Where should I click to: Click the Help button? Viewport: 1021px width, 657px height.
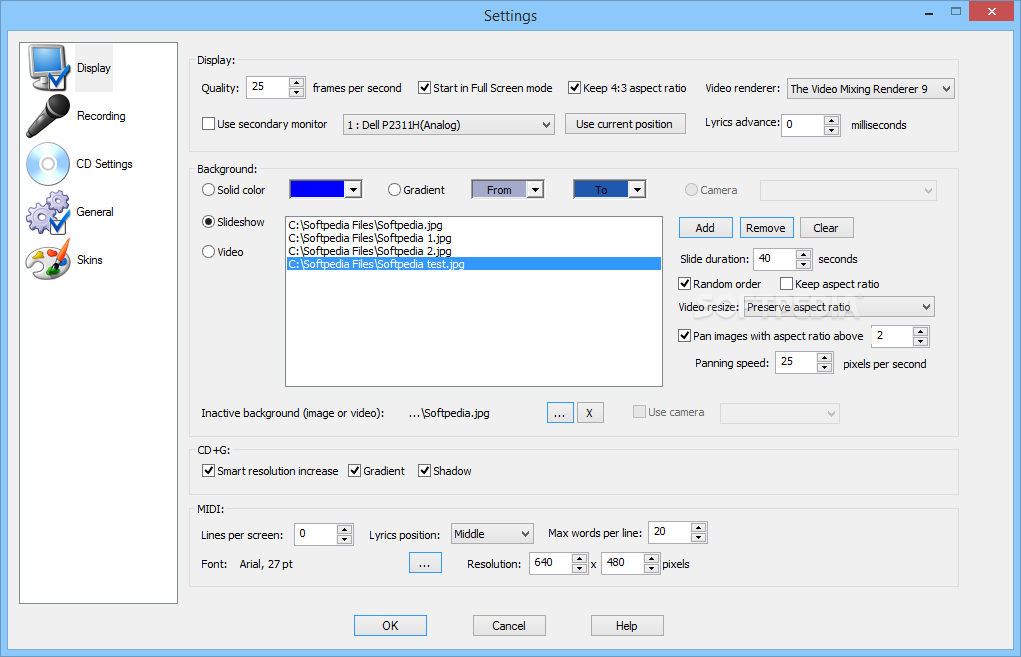coord(626,626)
